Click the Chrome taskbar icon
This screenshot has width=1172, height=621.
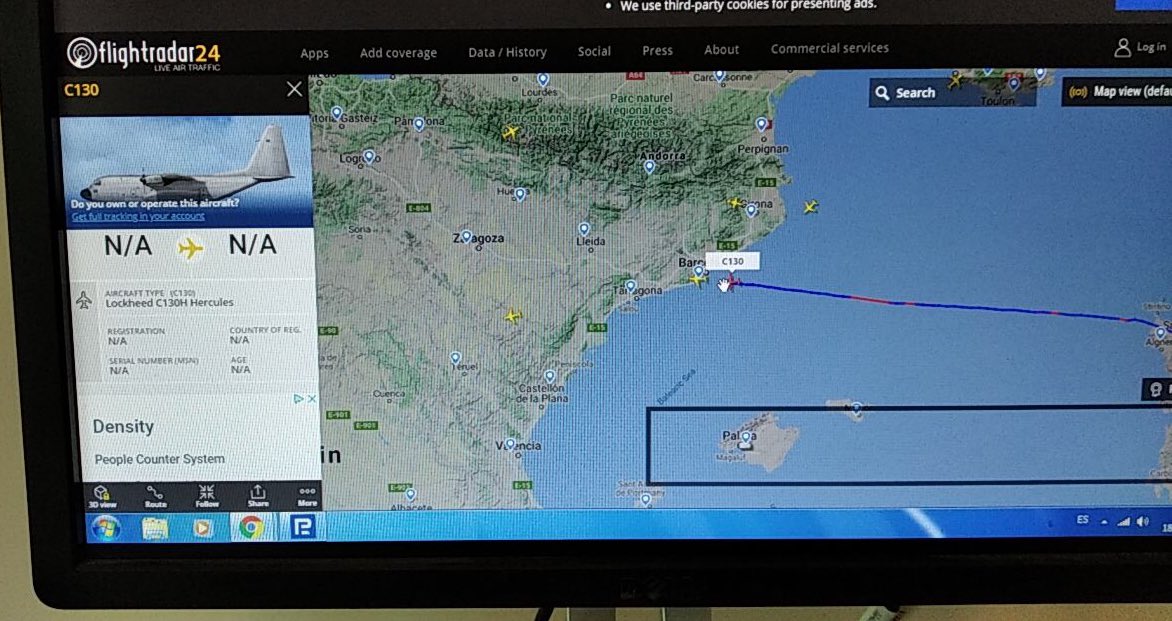click(250, 528)
